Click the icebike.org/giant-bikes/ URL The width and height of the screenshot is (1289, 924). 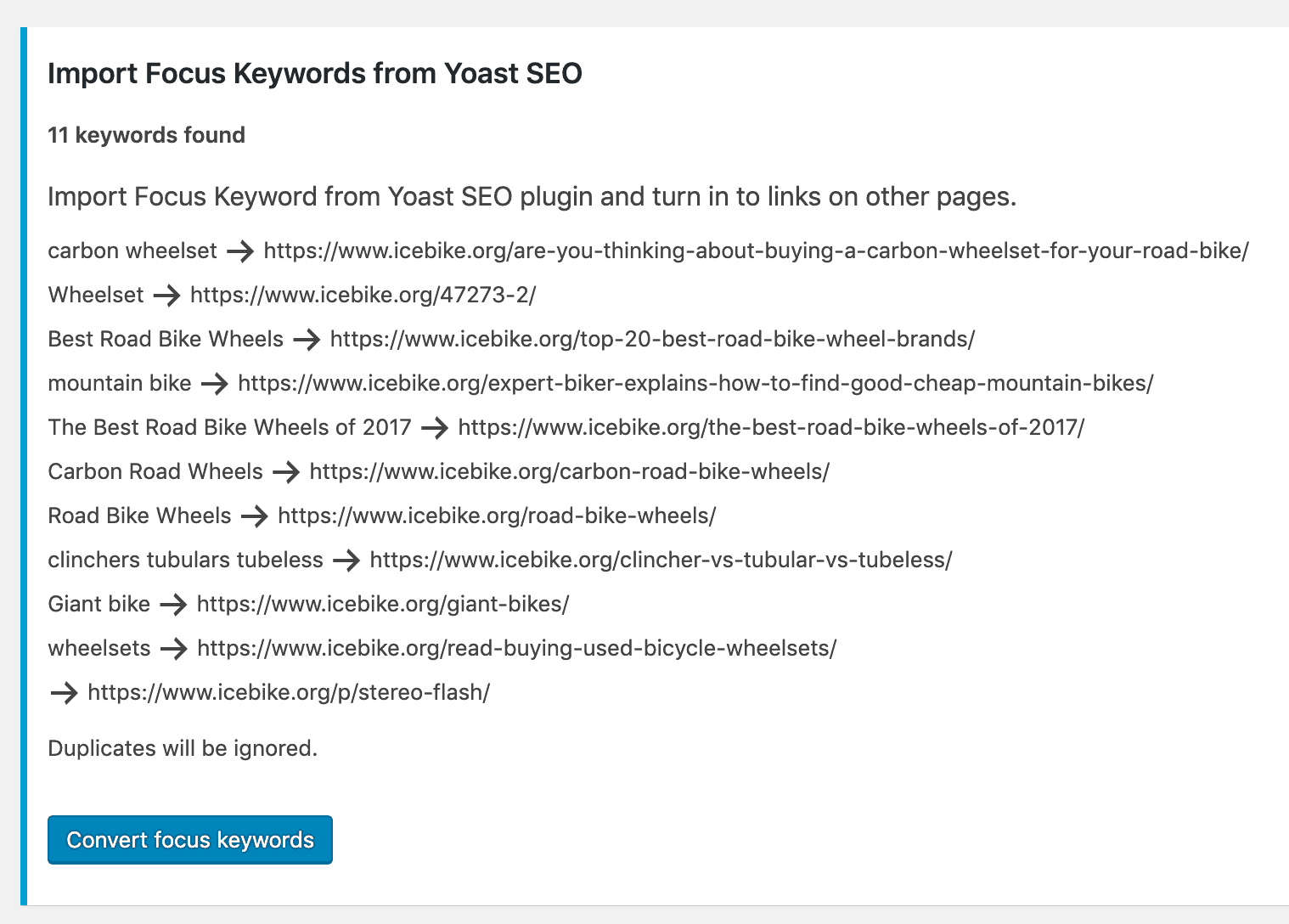tap(383, 604)
